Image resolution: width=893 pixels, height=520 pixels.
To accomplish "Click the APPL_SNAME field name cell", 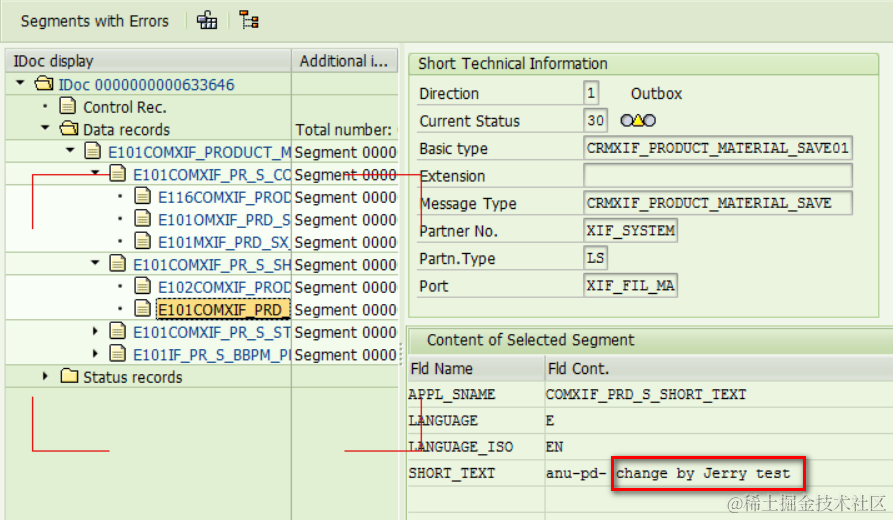I will 476,394.
